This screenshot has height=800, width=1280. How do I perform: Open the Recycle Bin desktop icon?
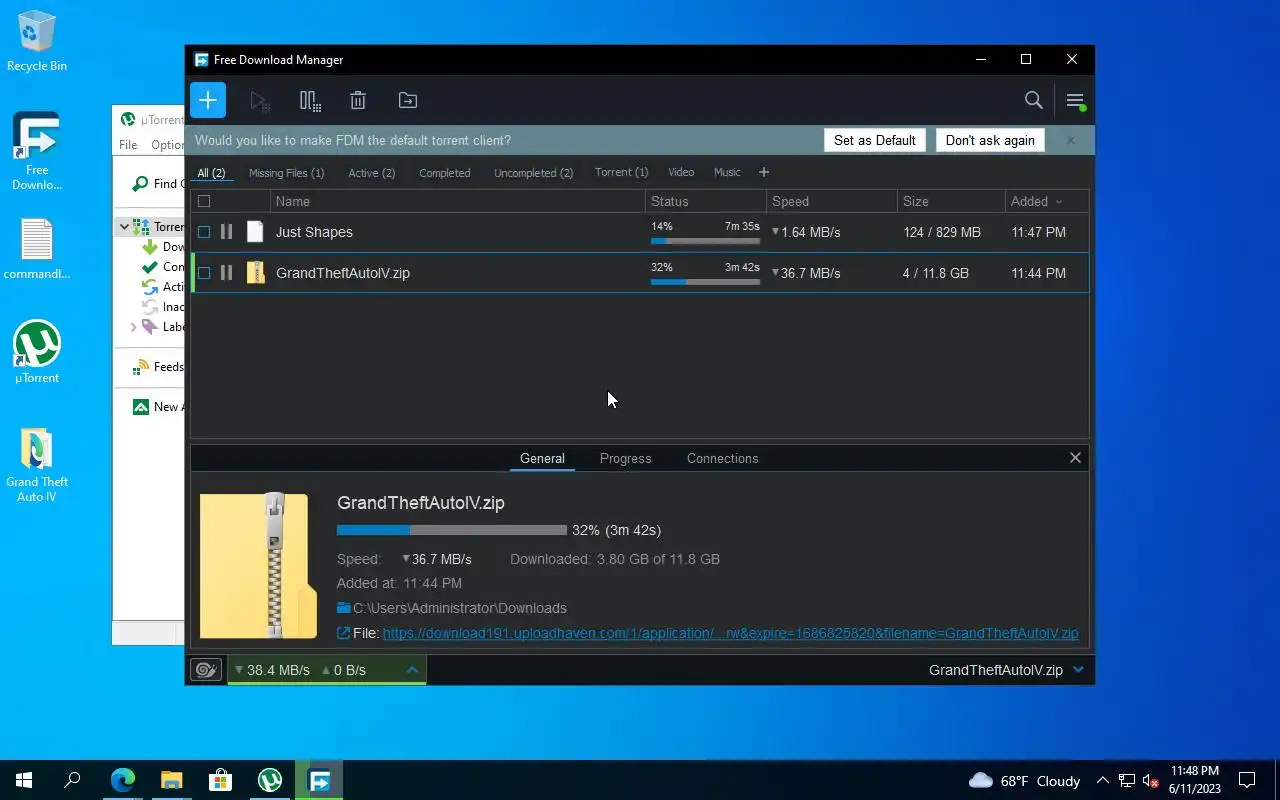(37, 41)
